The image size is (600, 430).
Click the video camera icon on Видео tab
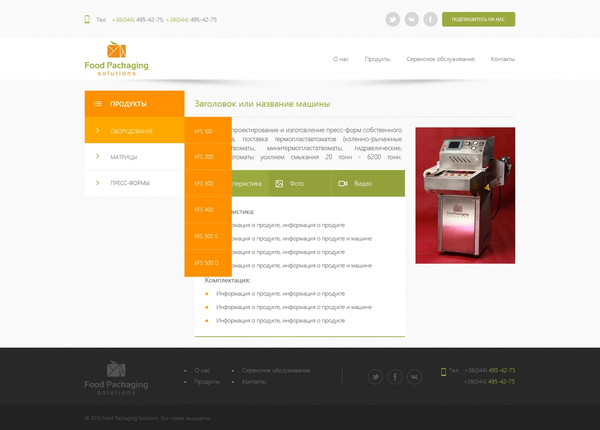(x=343, y=184)
